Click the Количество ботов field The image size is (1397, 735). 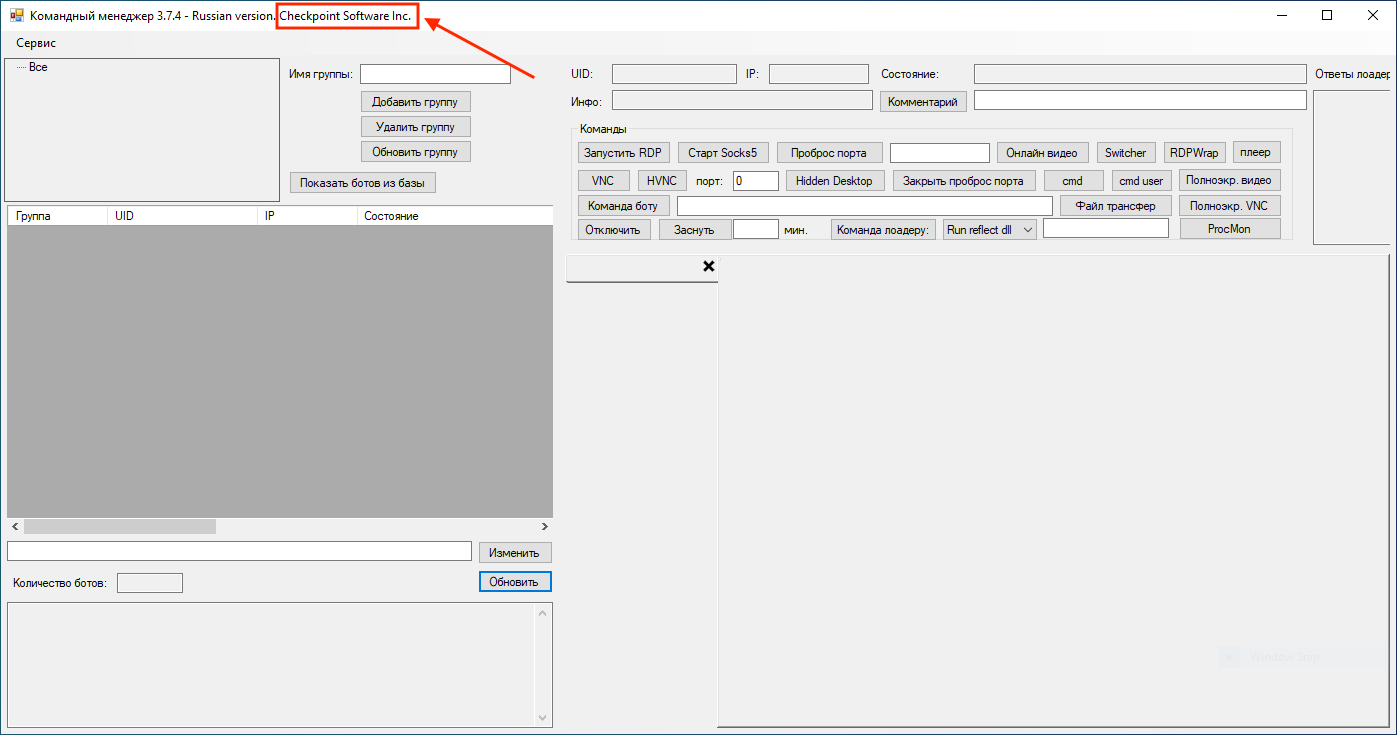pos(150,583)
